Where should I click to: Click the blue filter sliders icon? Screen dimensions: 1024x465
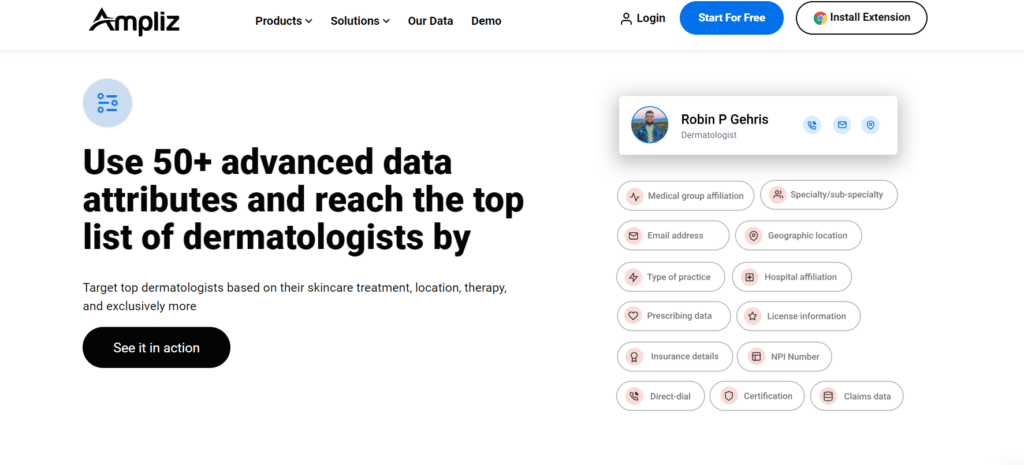click(x=107, y=102)
